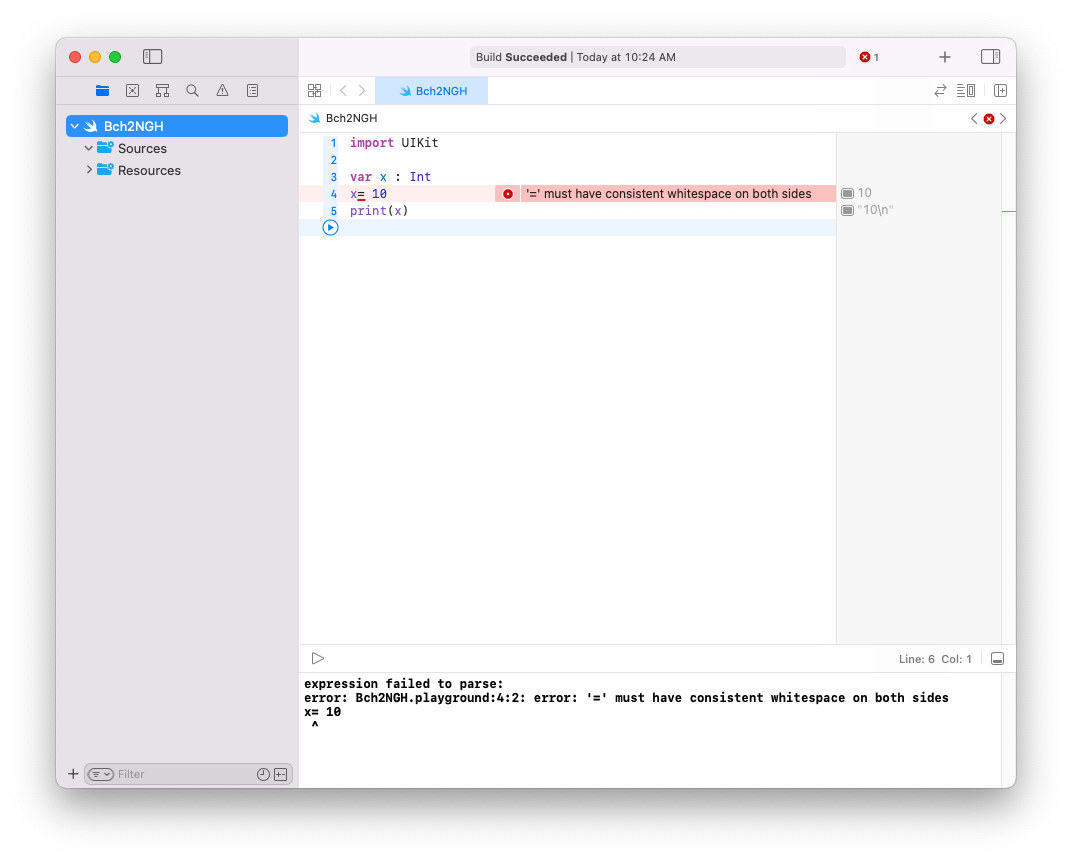Screen dimensions: 1072x862
Task: Click line number 1 in gutter
Action: 333,143
